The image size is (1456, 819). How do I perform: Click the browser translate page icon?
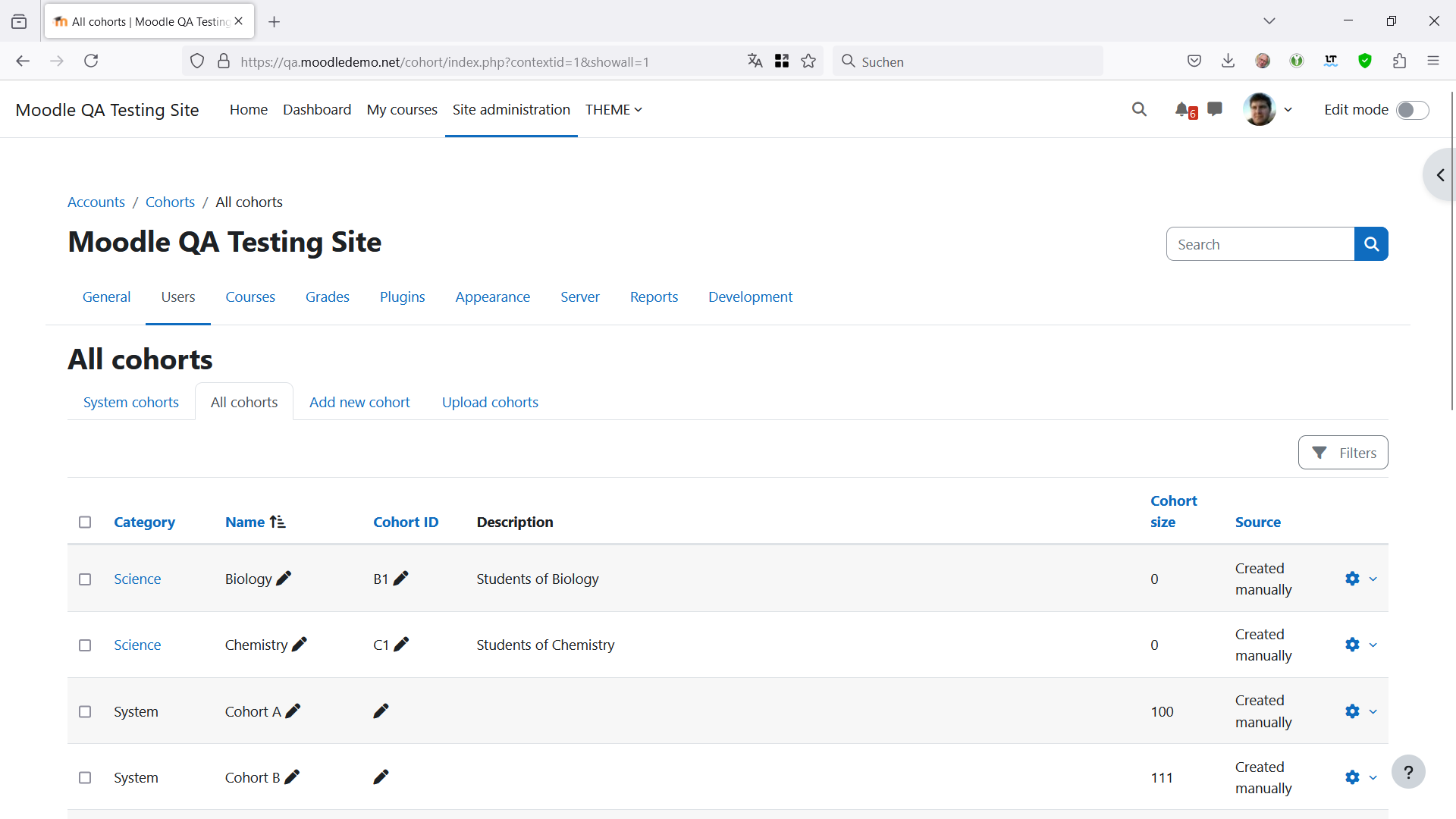coord(755,61)
